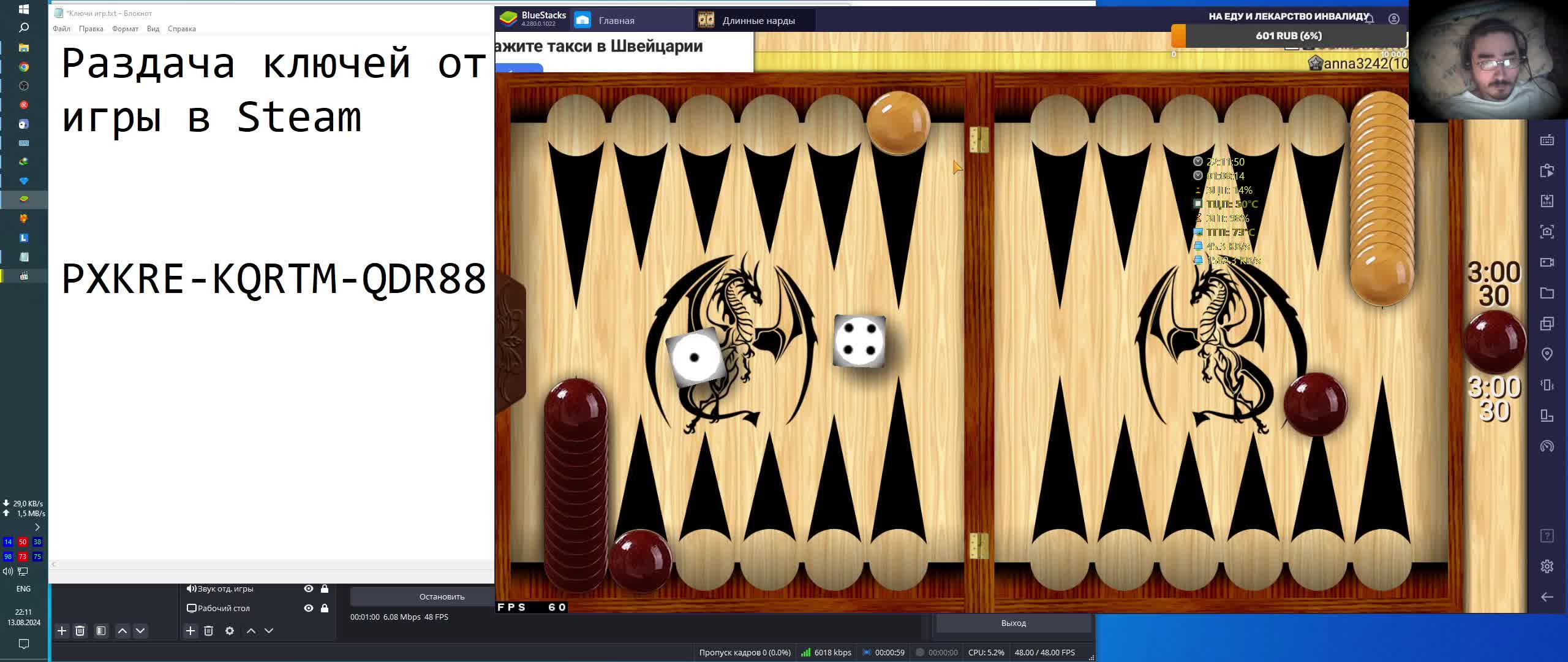The width and height of the screenshot is (1568, 662).
Task: Expand hidden tray icons chevron
Action: 37,527
